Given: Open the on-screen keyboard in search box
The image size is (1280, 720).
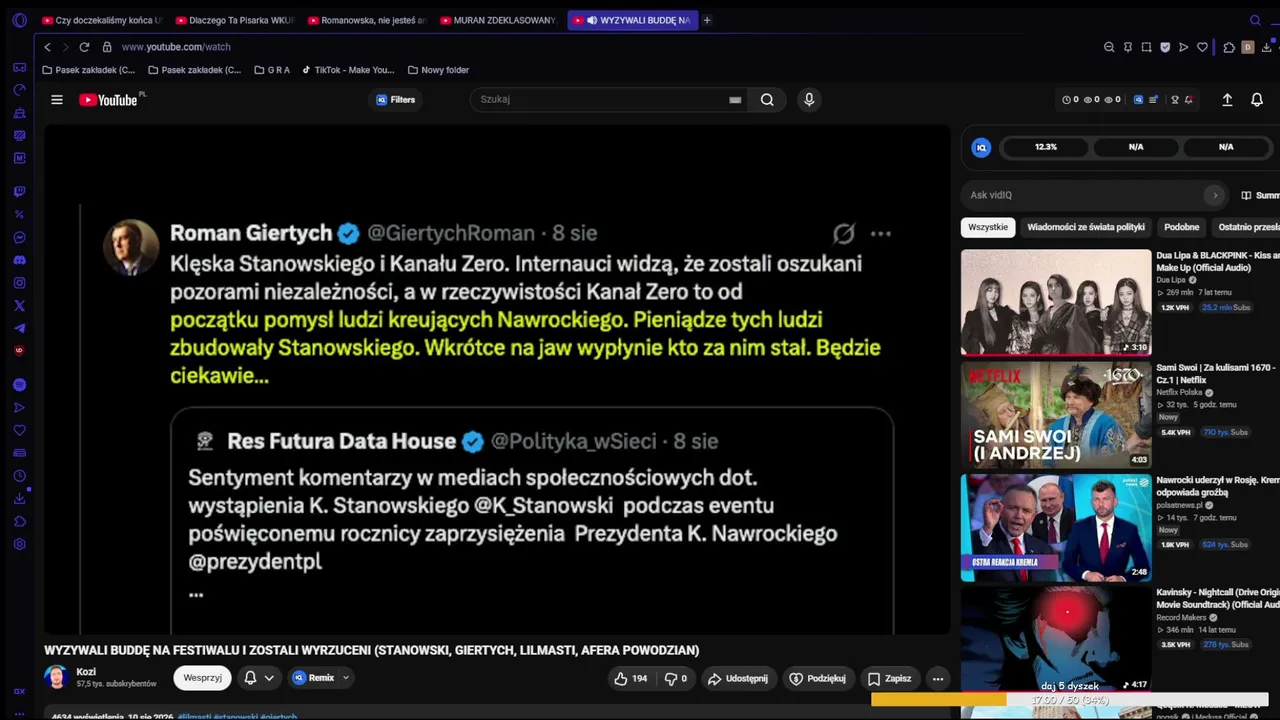Looking at the screenshot, I should [x=735, y=100].
